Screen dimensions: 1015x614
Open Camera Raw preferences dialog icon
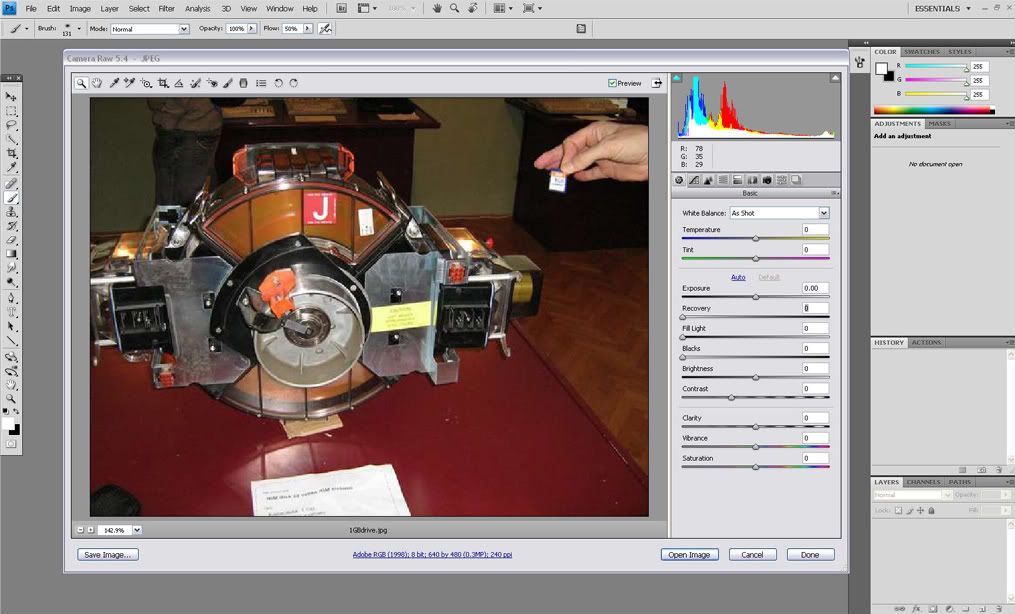pyautogui.click(x=261, y=83)
